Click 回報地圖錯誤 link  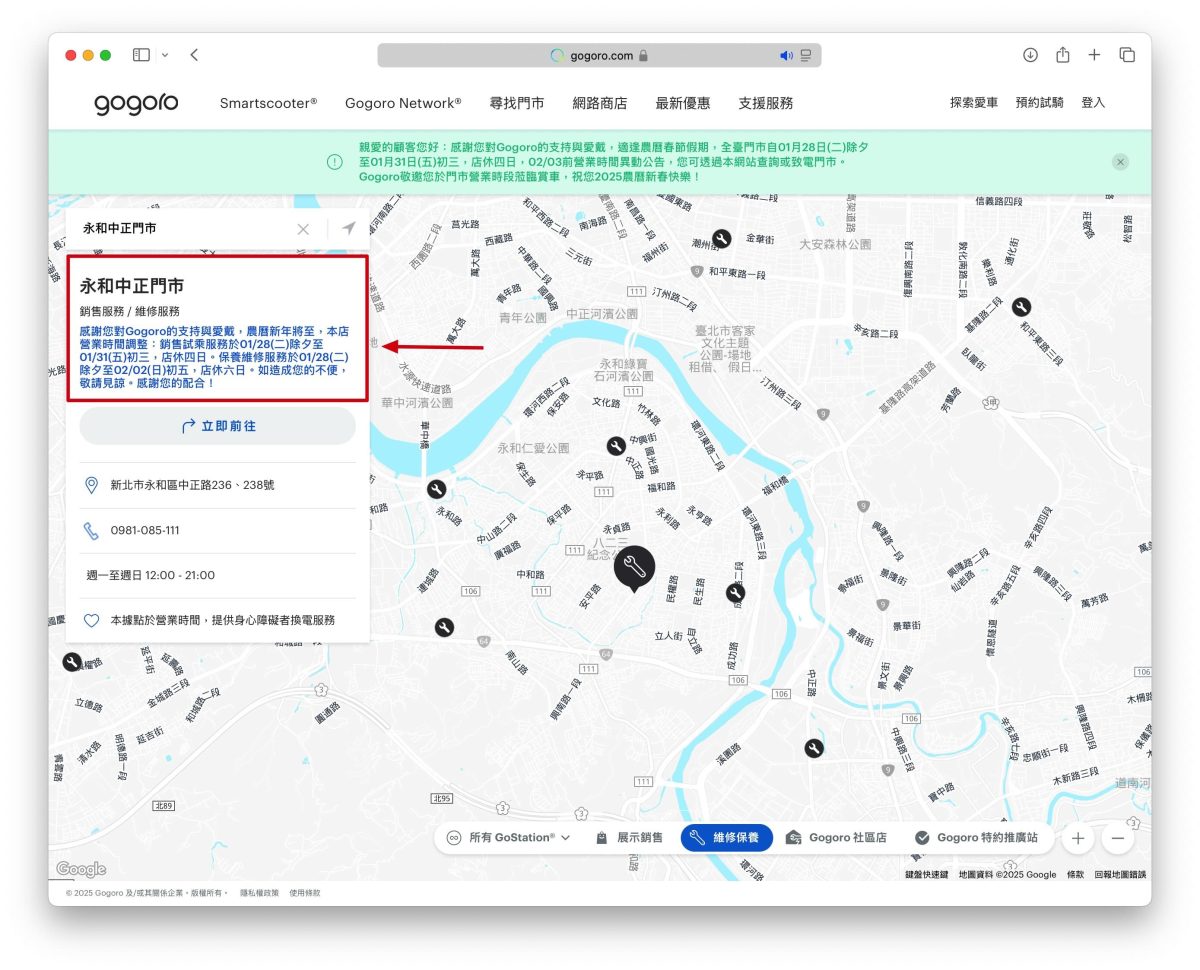[1120, 874]
